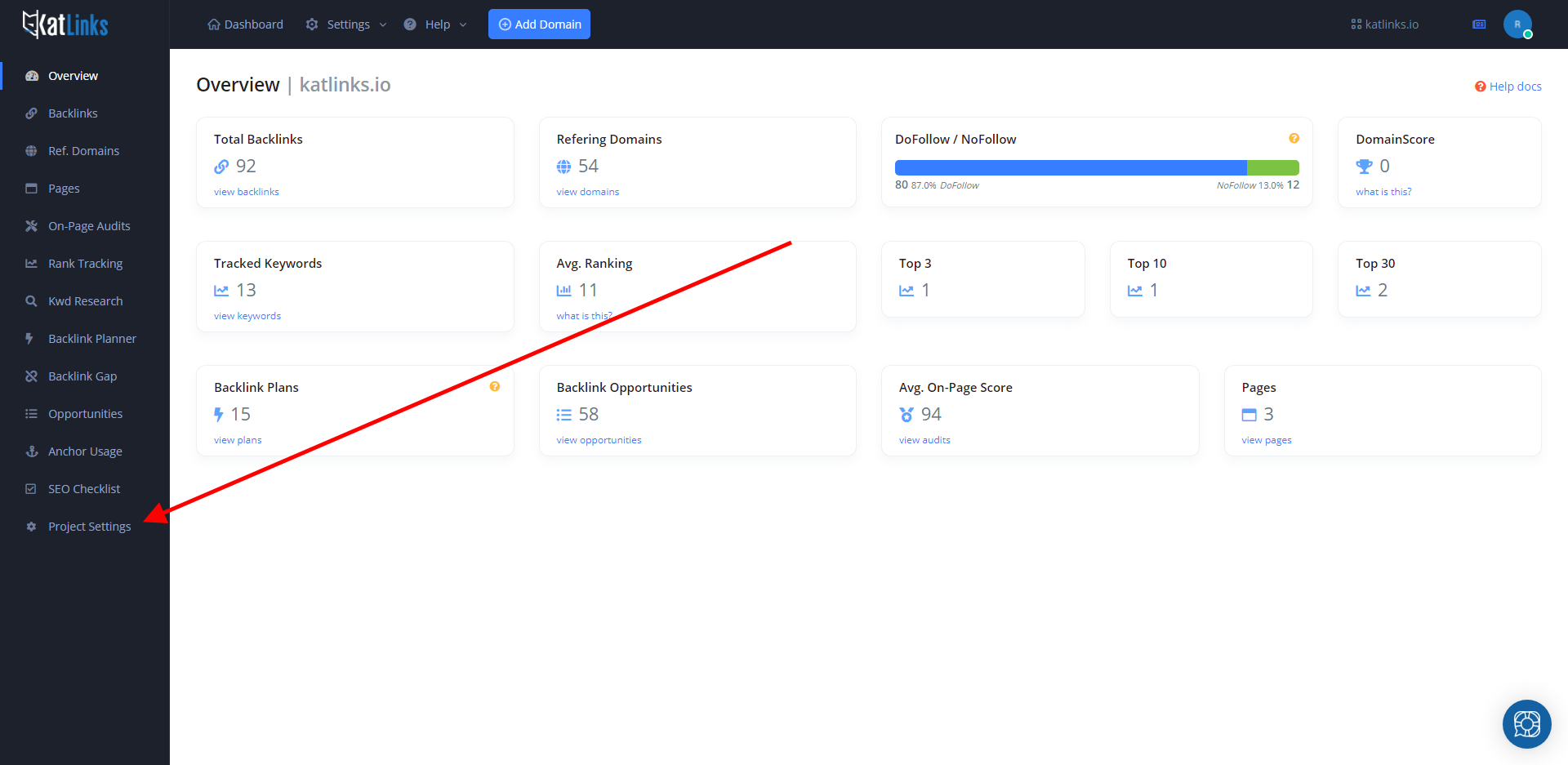Click the Backlink Planner bolt icon
This screenshot has height=765, width=1568.
pos(29,339)
